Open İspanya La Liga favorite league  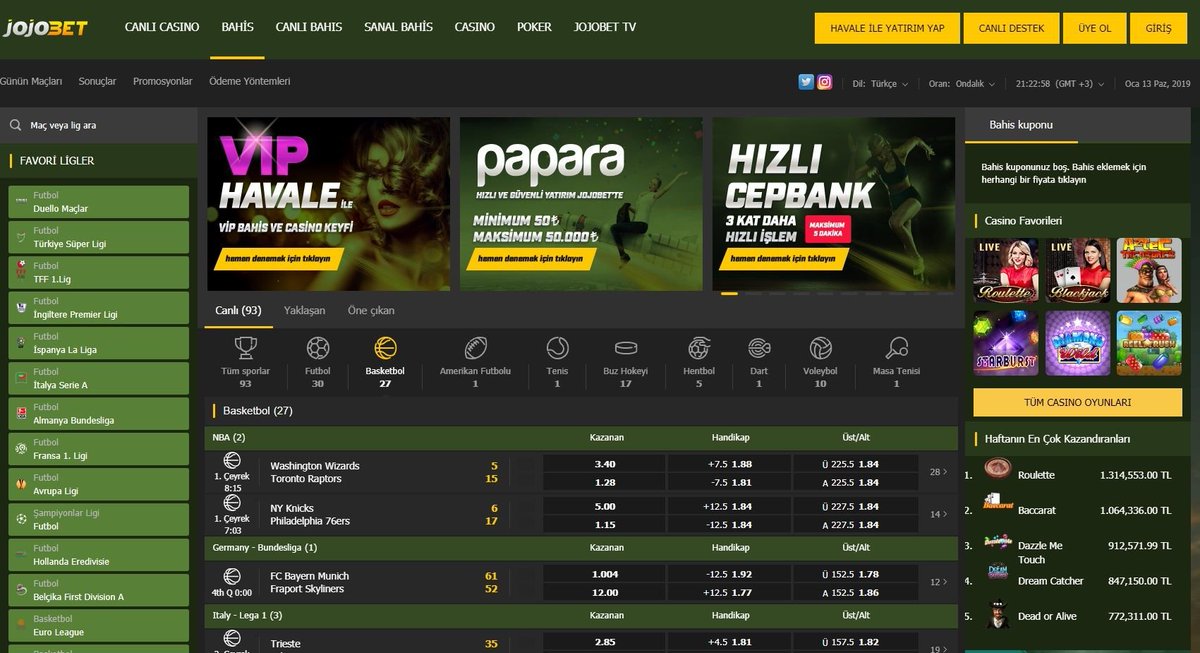point(98,343)
